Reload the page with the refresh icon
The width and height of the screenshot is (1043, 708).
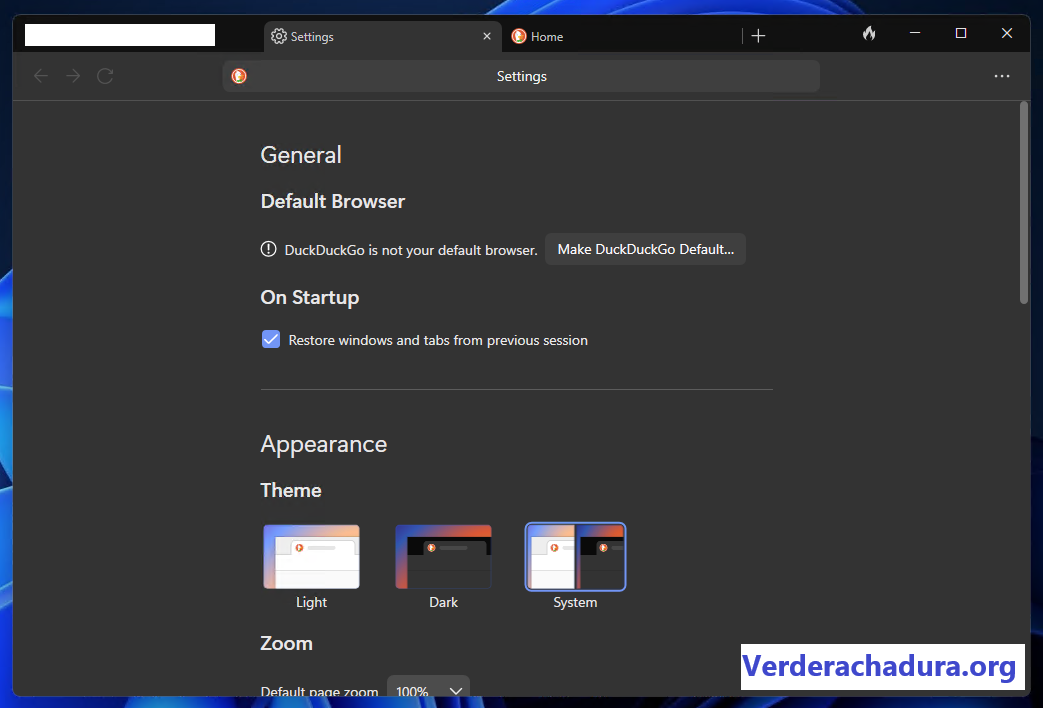105,76
